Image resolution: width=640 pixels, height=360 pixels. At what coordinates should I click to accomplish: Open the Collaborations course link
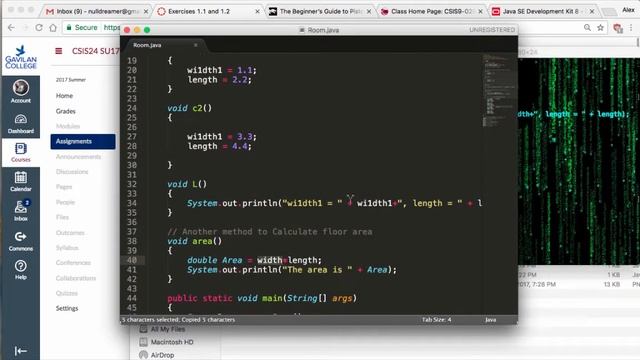(x=76, y=278)
